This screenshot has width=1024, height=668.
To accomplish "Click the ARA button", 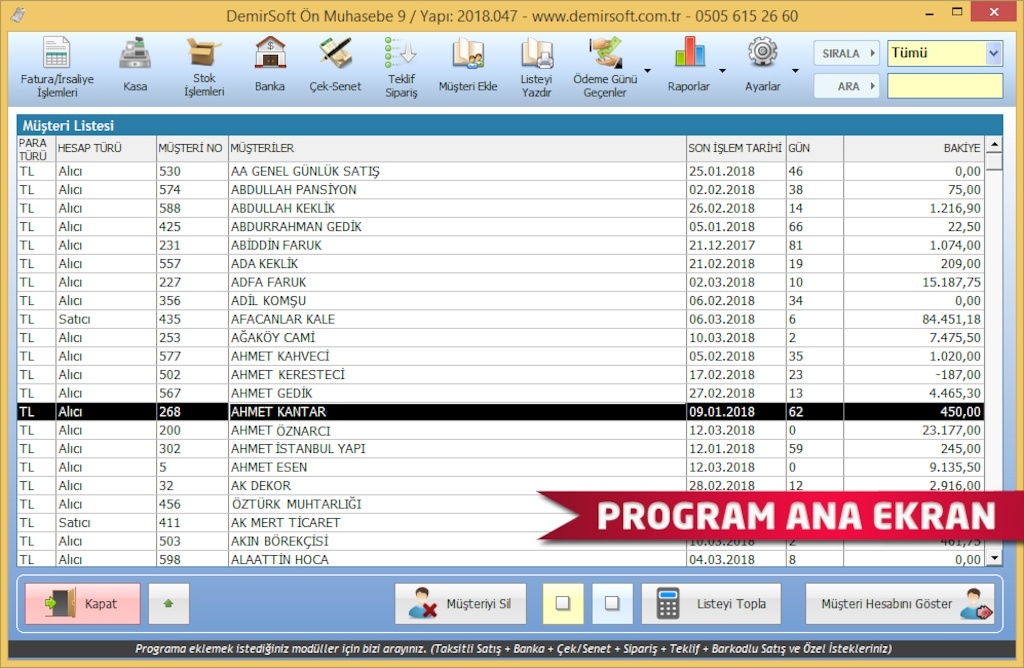I will pyautogui.click(x=846, y=86).
